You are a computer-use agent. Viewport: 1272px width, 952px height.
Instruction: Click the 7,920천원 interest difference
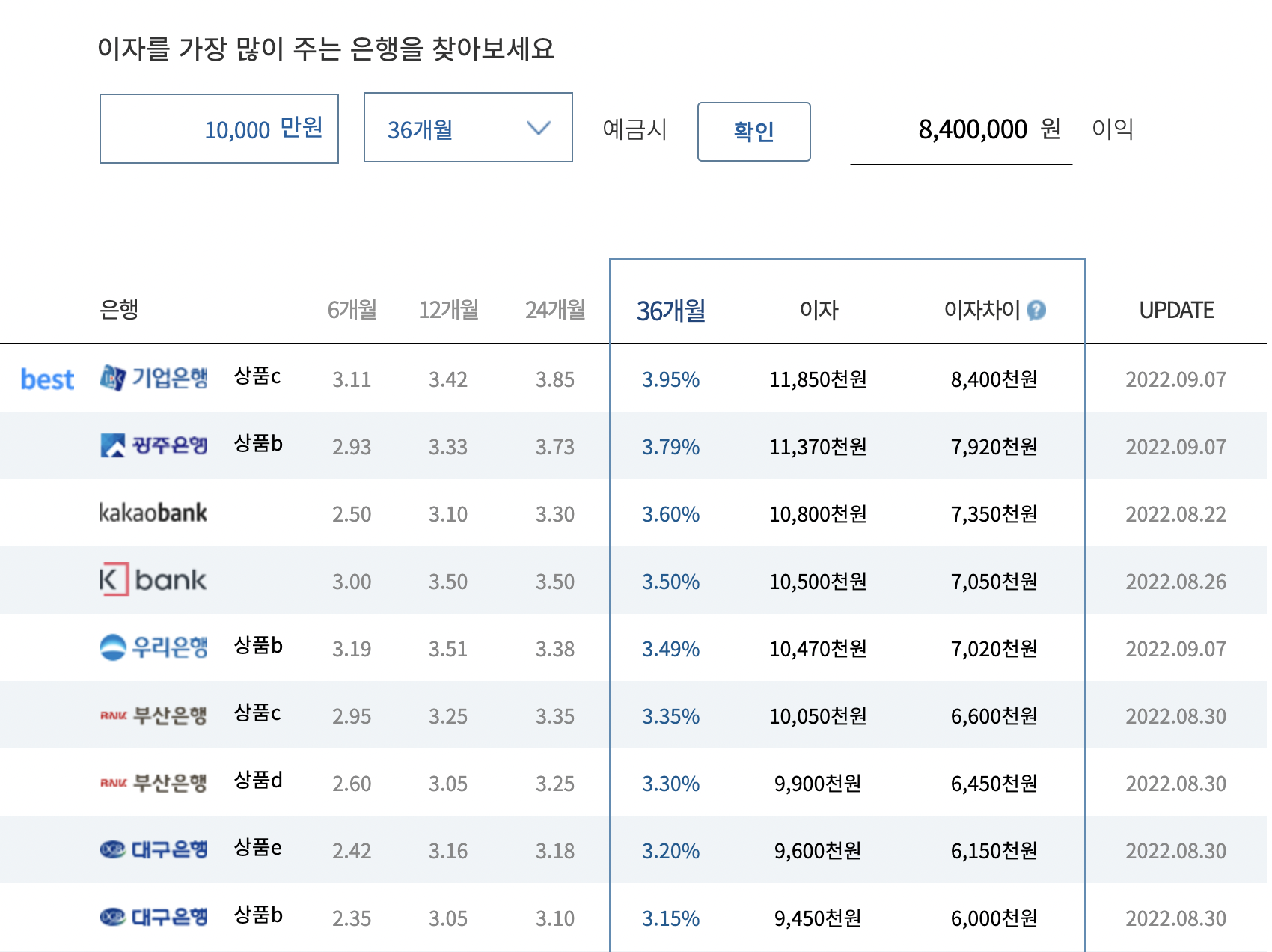click(x=994, y=447)
